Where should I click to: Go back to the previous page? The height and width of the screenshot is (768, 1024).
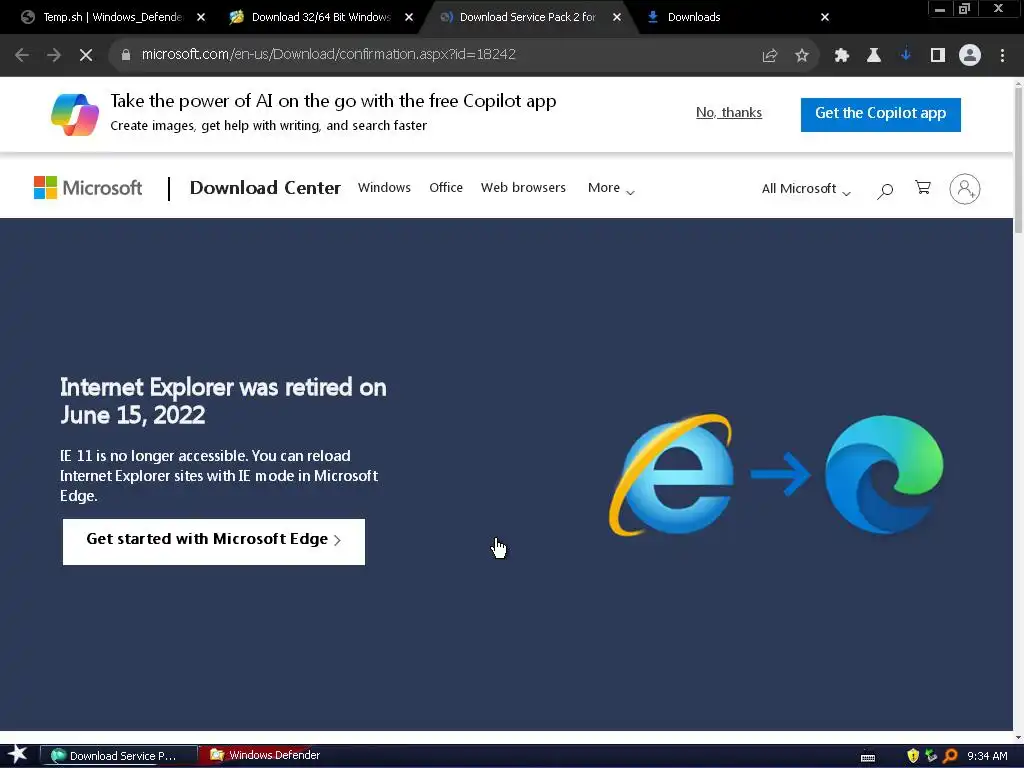tap(22, 55)
